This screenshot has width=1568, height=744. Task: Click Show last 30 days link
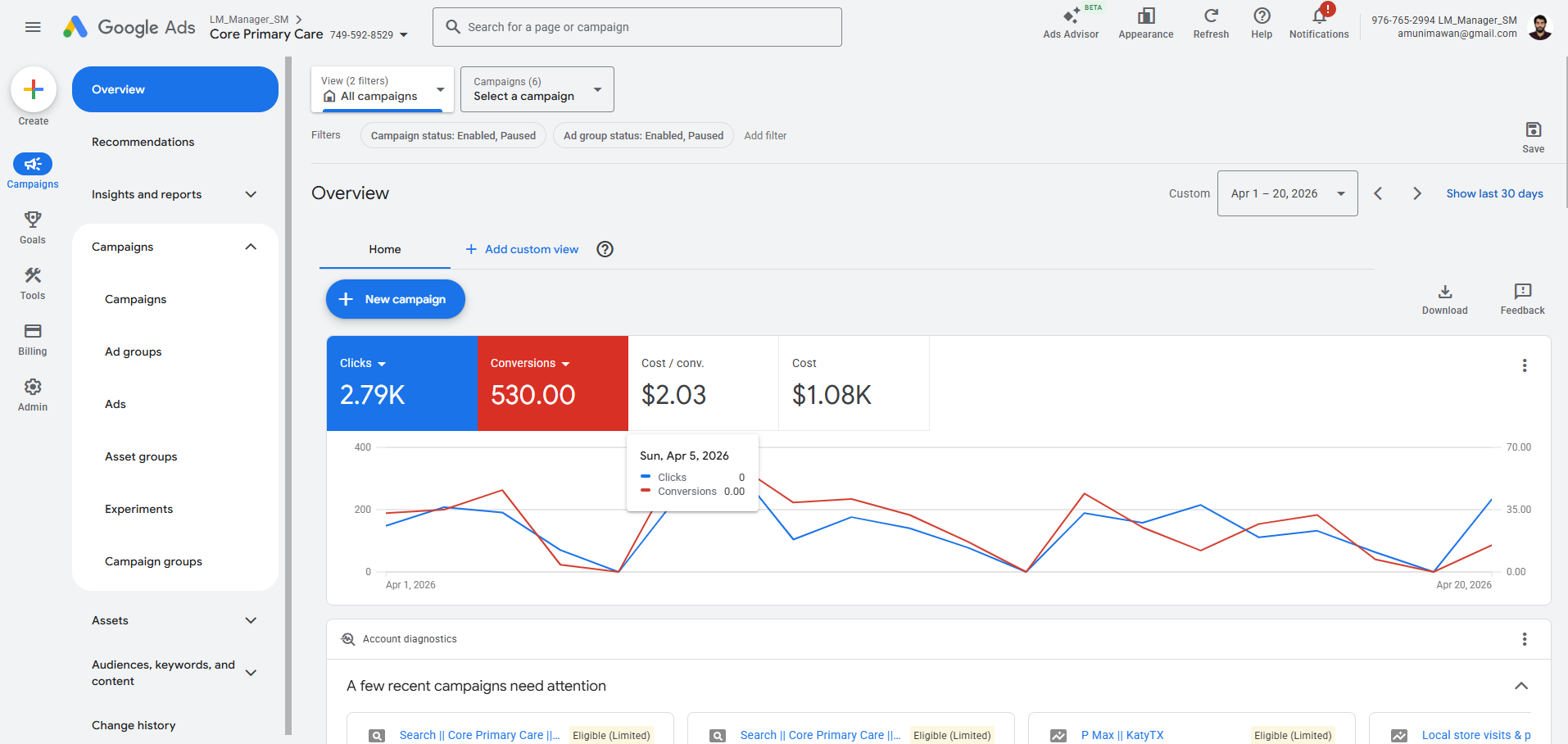pyautogui.click(x=1494, y=193)
